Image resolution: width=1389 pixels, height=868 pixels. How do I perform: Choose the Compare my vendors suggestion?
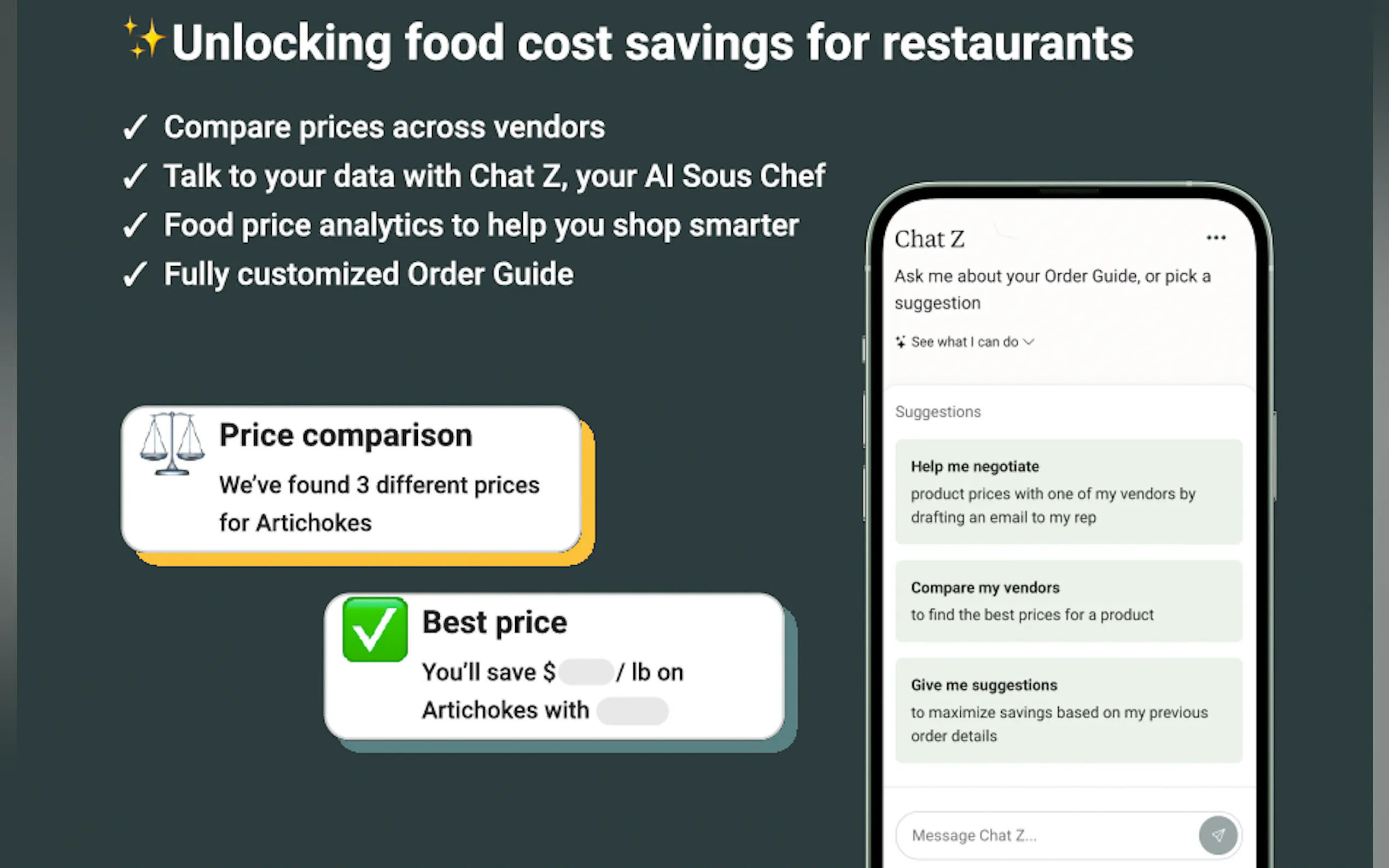(1068, 601)
